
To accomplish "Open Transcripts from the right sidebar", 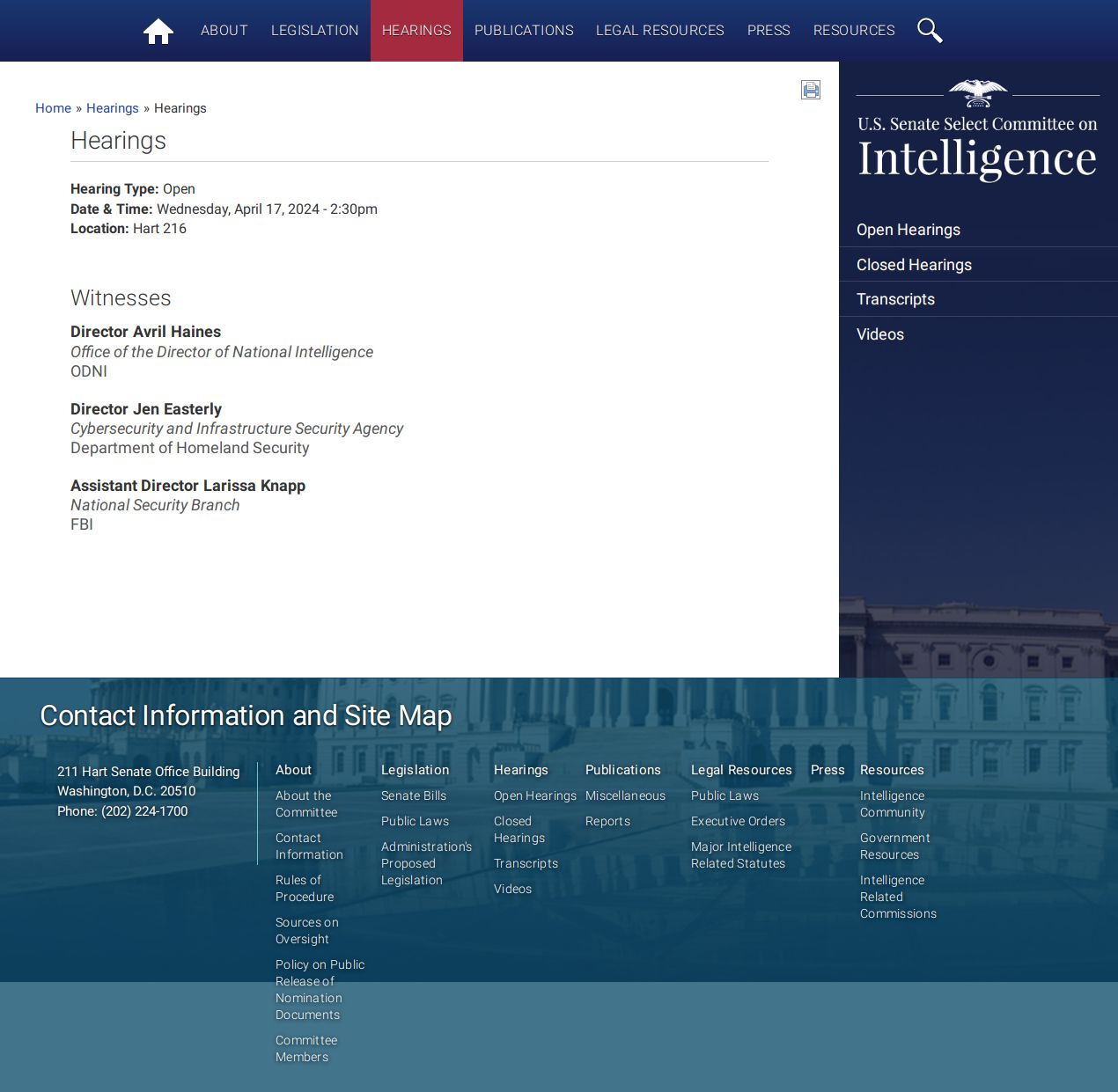I will click(895, 299).
